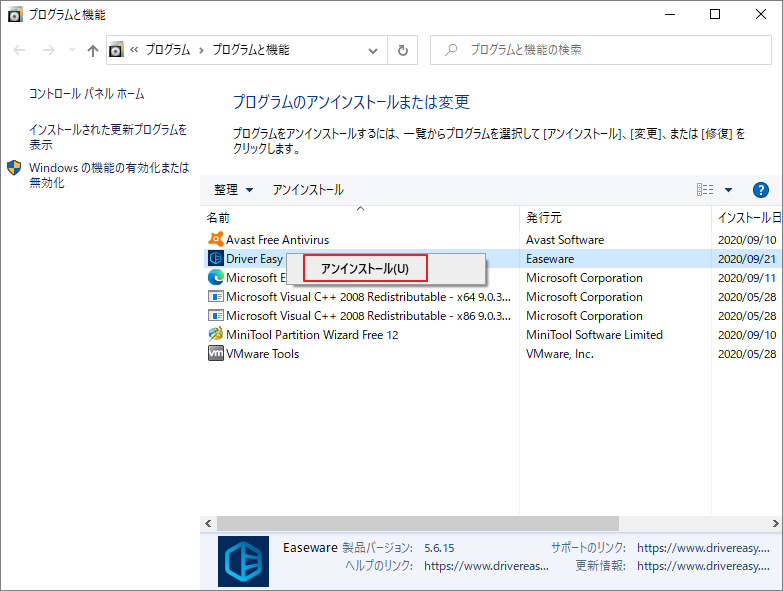The height and width of the screenshot is (591, 783).
Task: Click the ヘルプのリンク URL in details pane
Action: [x=486, y=566]
